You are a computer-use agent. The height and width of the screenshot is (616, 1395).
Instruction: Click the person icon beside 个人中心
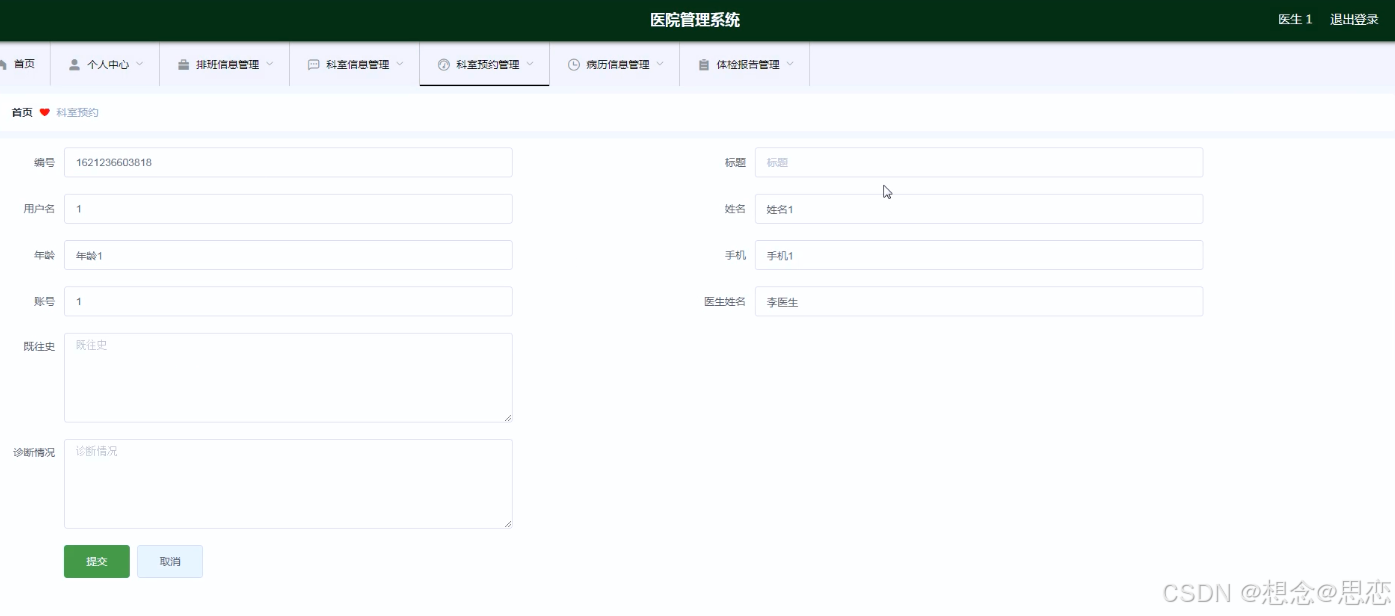74,64
